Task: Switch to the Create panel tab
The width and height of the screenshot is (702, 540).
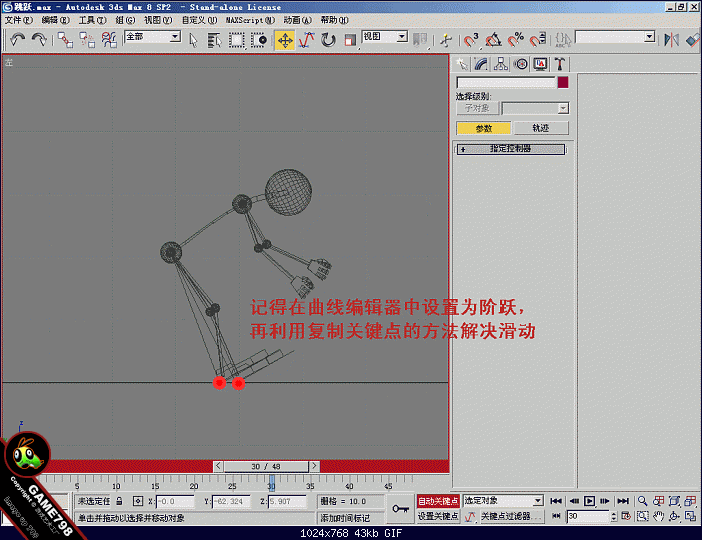Action: click(462, 64)
